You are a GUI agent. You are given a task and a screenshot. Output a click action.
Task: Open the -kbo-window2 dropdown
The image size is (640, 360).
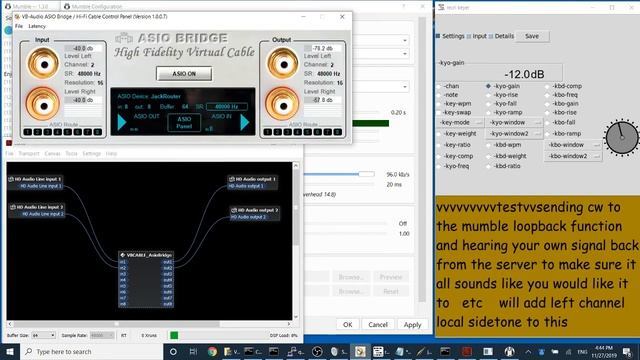pyautogui.click(x=573, y=156)
